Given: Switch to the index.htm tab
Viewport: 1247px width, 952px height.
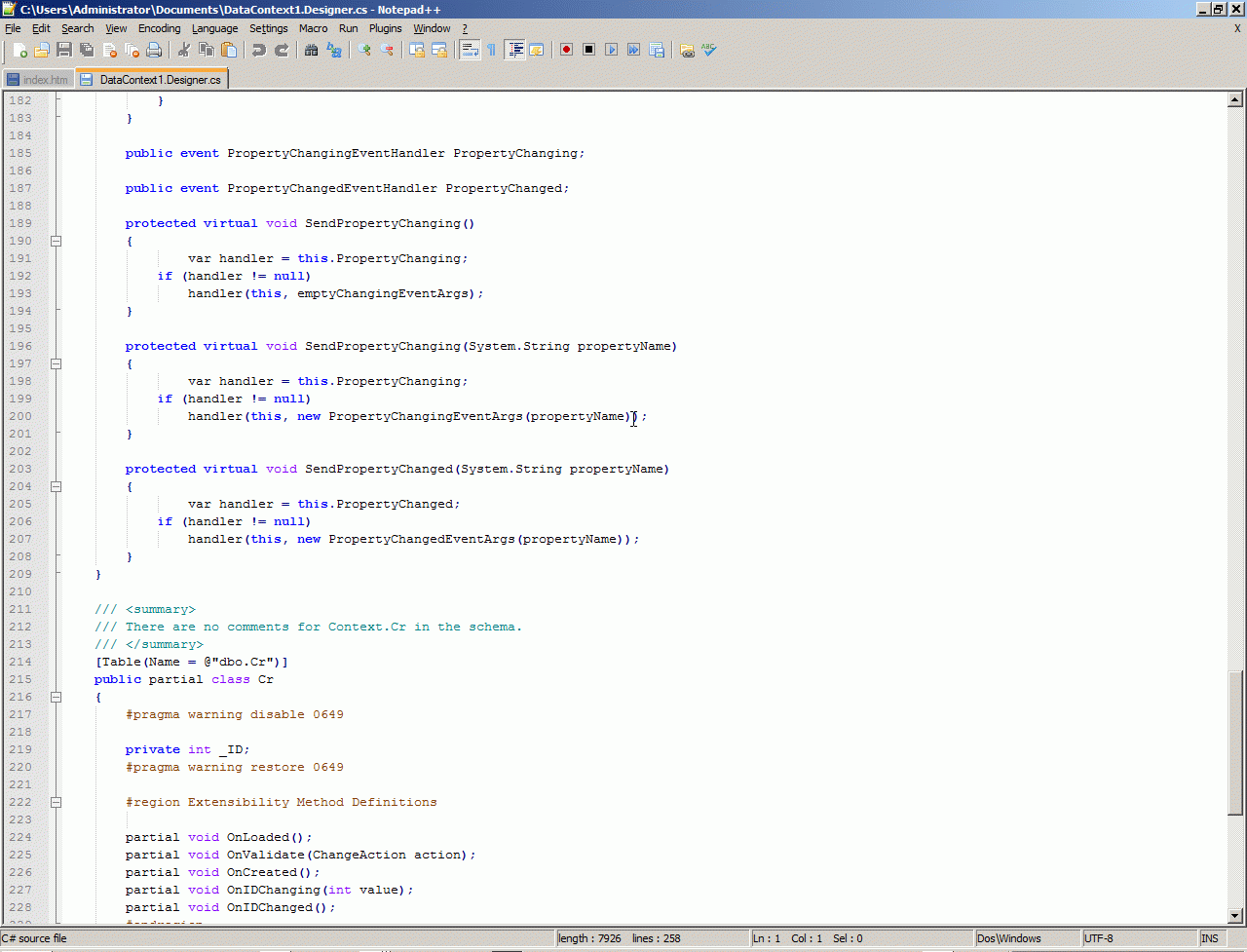Looking at the screenshot, I should [38, 80].
